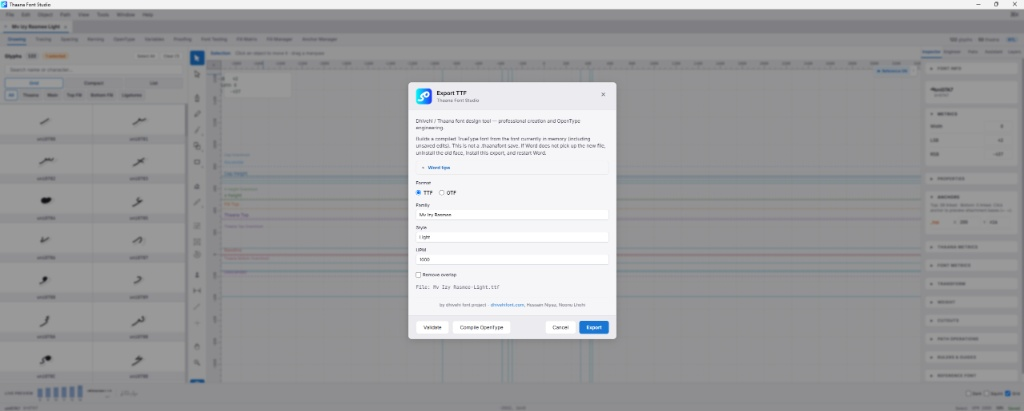Click the Validate button
The width and height of the screenshot is (1024, 411).
432,327
